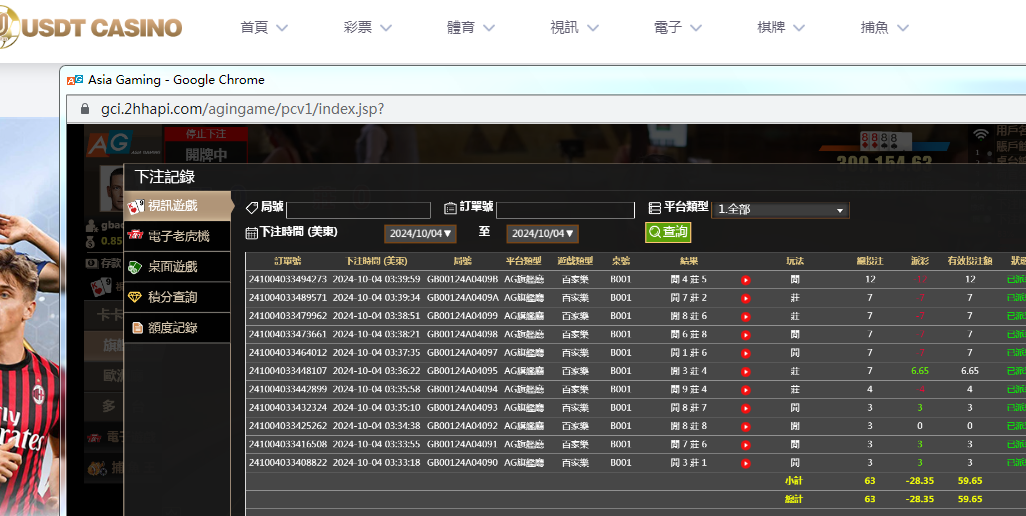Viewport: 1026px width, 516px height.
Task: Expand the 彩票 navigation menu
Action: tap(367, 28)
